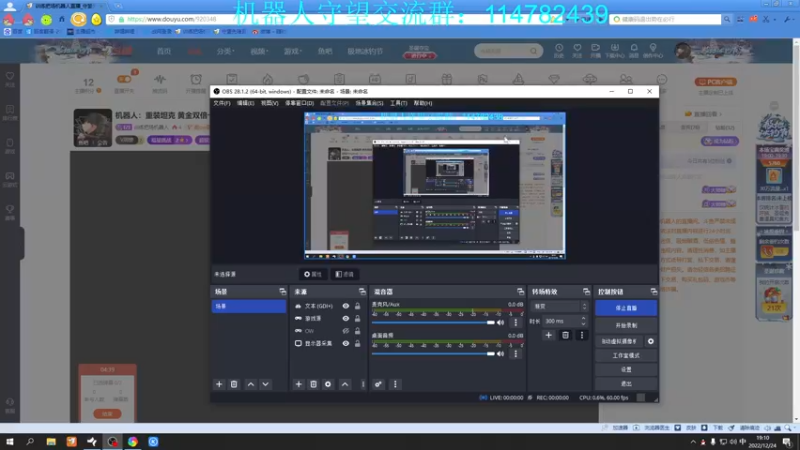
Task: Expand Douyu 游戏 navigation dropdown
Action: 293,51
